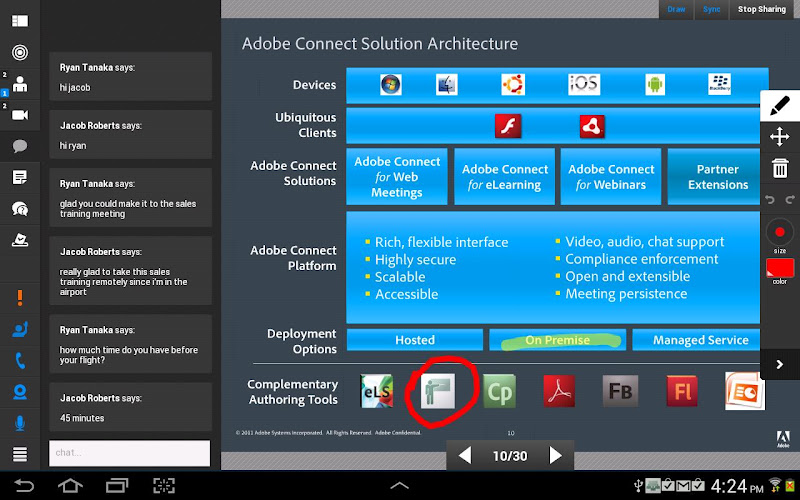Viewport: 800px width, 500px height.
Task: Open the attendees pod icon
Action: tap(20, 84)
